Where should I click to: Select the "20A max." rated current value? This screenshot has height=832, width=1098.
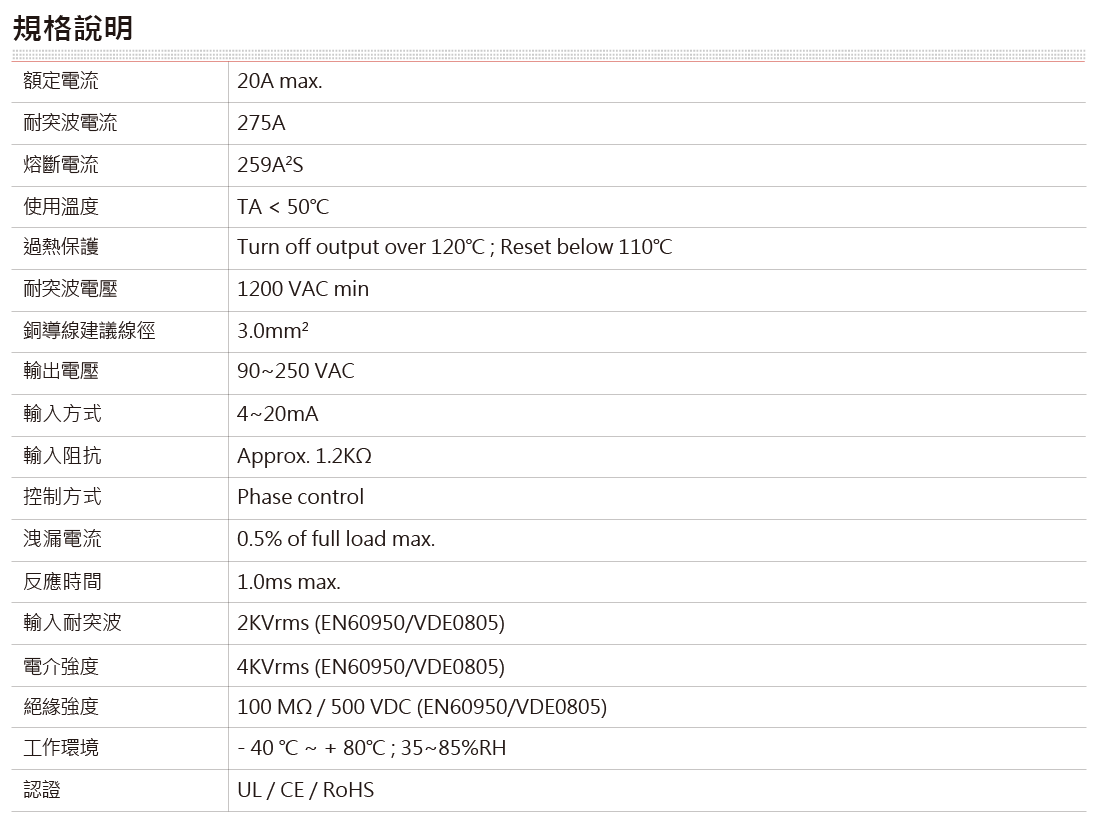click(x=279, y=82)
